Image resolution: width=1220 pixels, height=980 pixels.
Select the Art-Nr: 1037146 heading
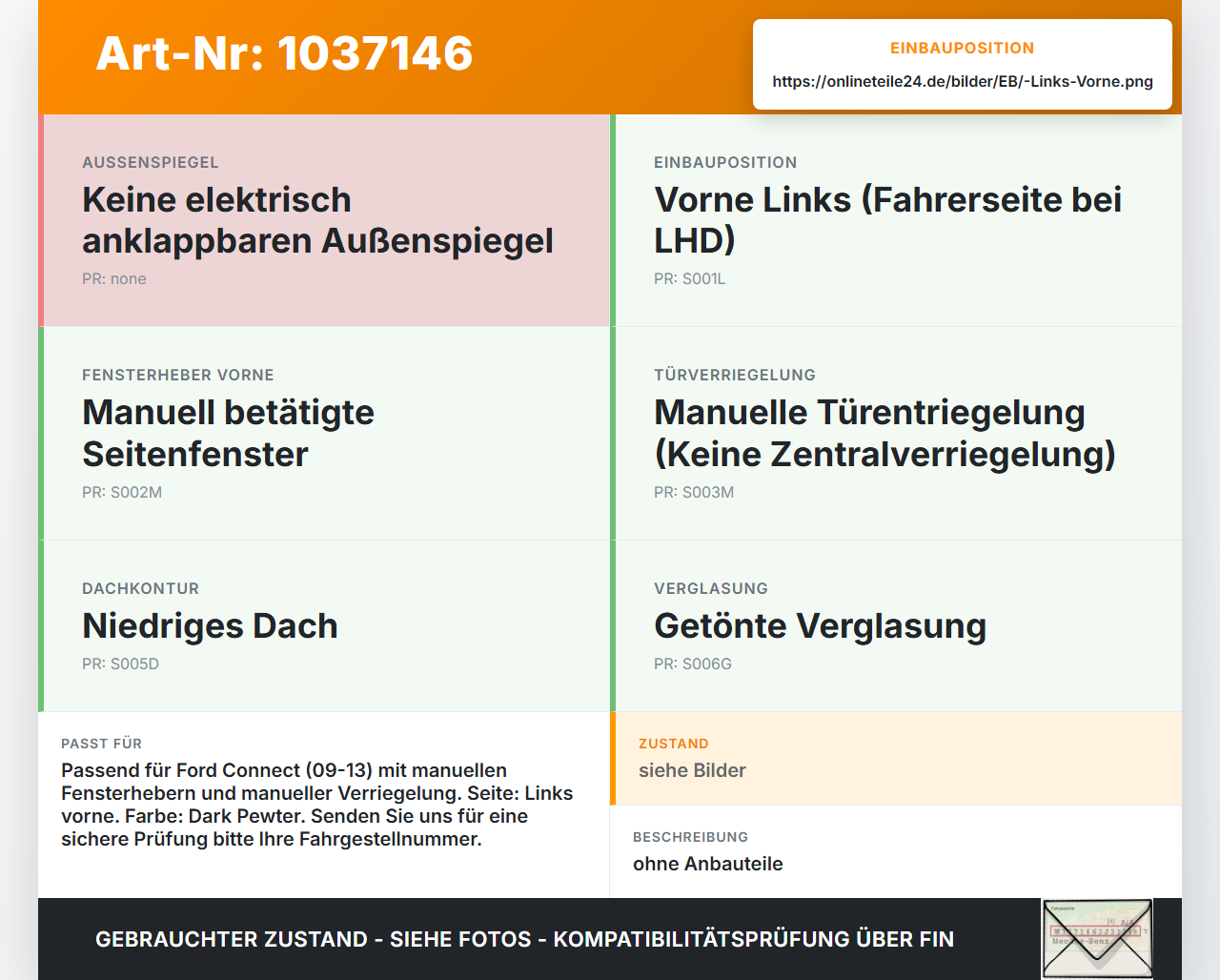284,53
